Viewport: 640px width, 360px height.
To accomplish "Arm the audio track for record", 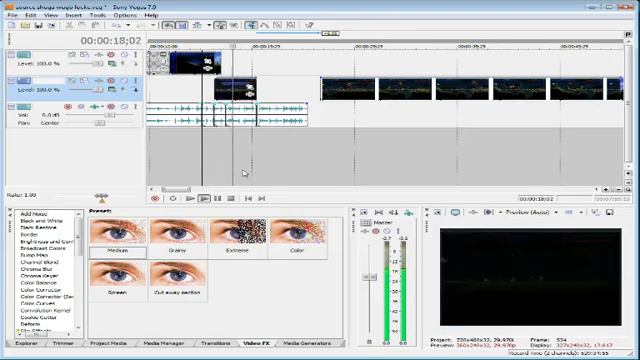I will [x=68, y=107].
